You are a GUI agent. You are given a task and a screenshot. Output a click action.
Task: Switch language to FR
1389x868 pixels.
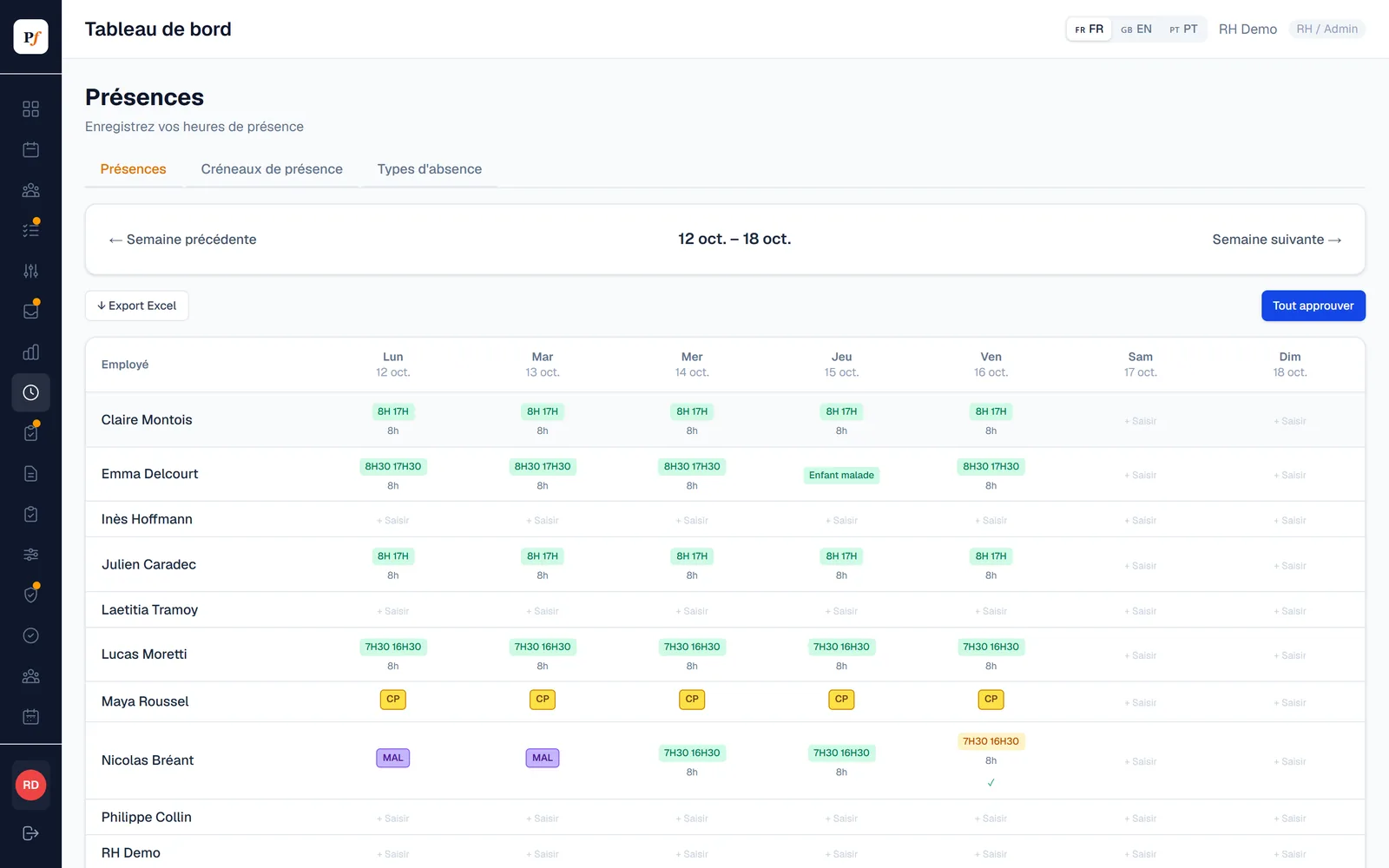point(1089,29)
